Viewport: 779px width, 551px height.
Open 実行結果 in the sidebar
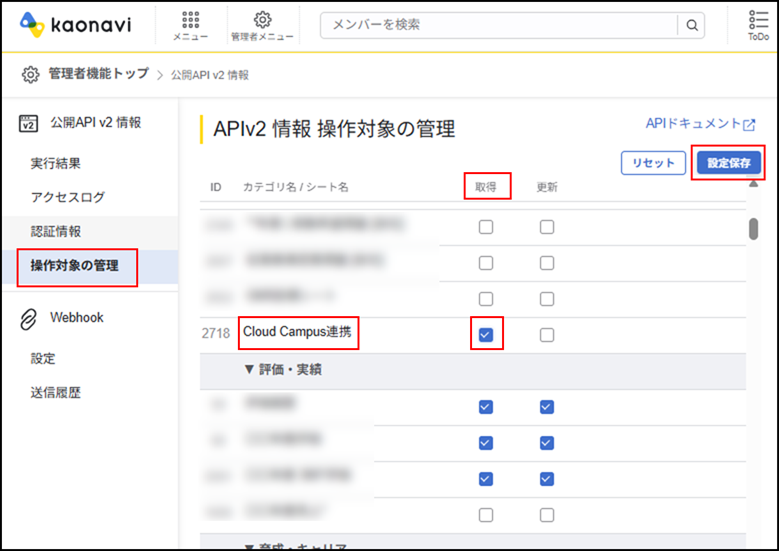tap(56, 163)
